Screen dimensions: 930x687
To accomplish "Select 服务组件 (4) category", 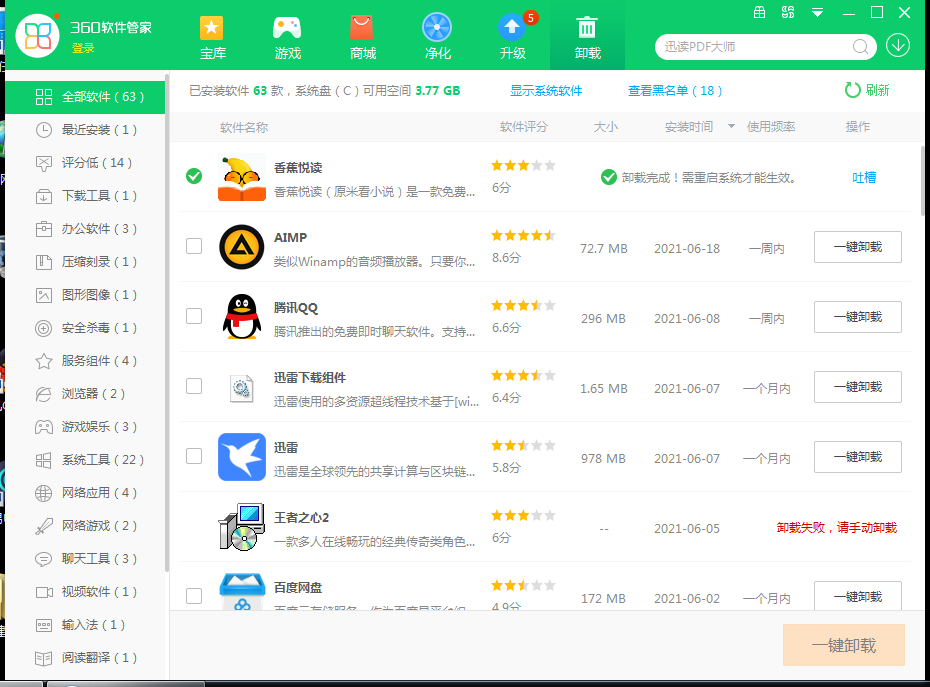I will [x=85, y=361].
